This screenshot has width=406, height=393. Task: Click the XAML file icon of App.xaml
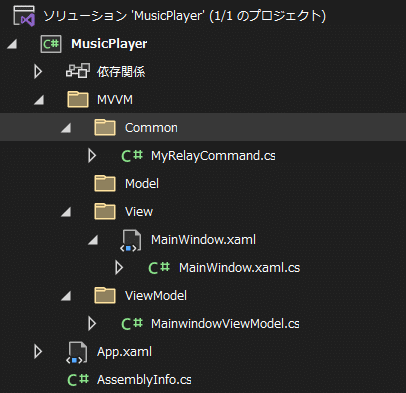[x=77, y=352]
